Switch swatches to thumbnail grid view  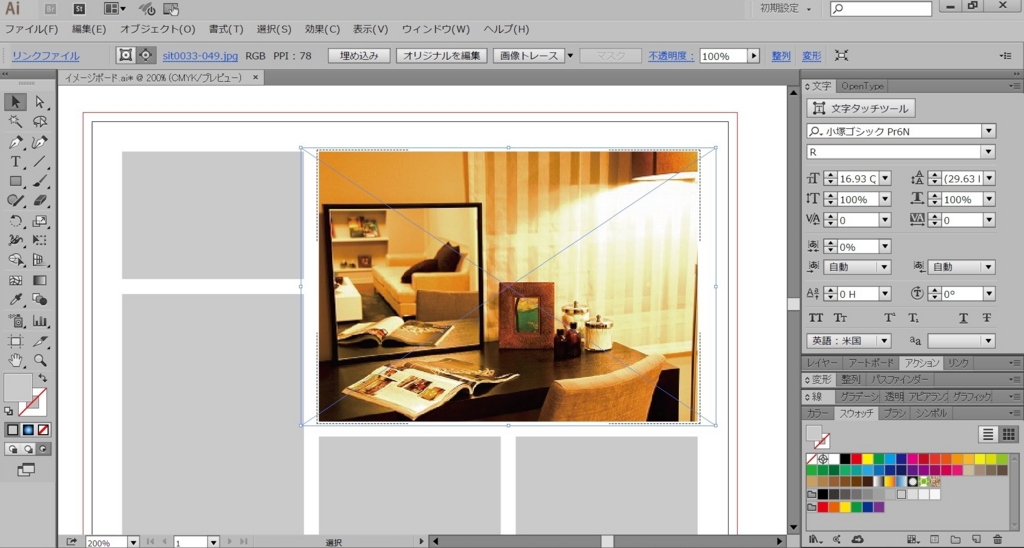pyautogui.click(x=1009, y=434)
